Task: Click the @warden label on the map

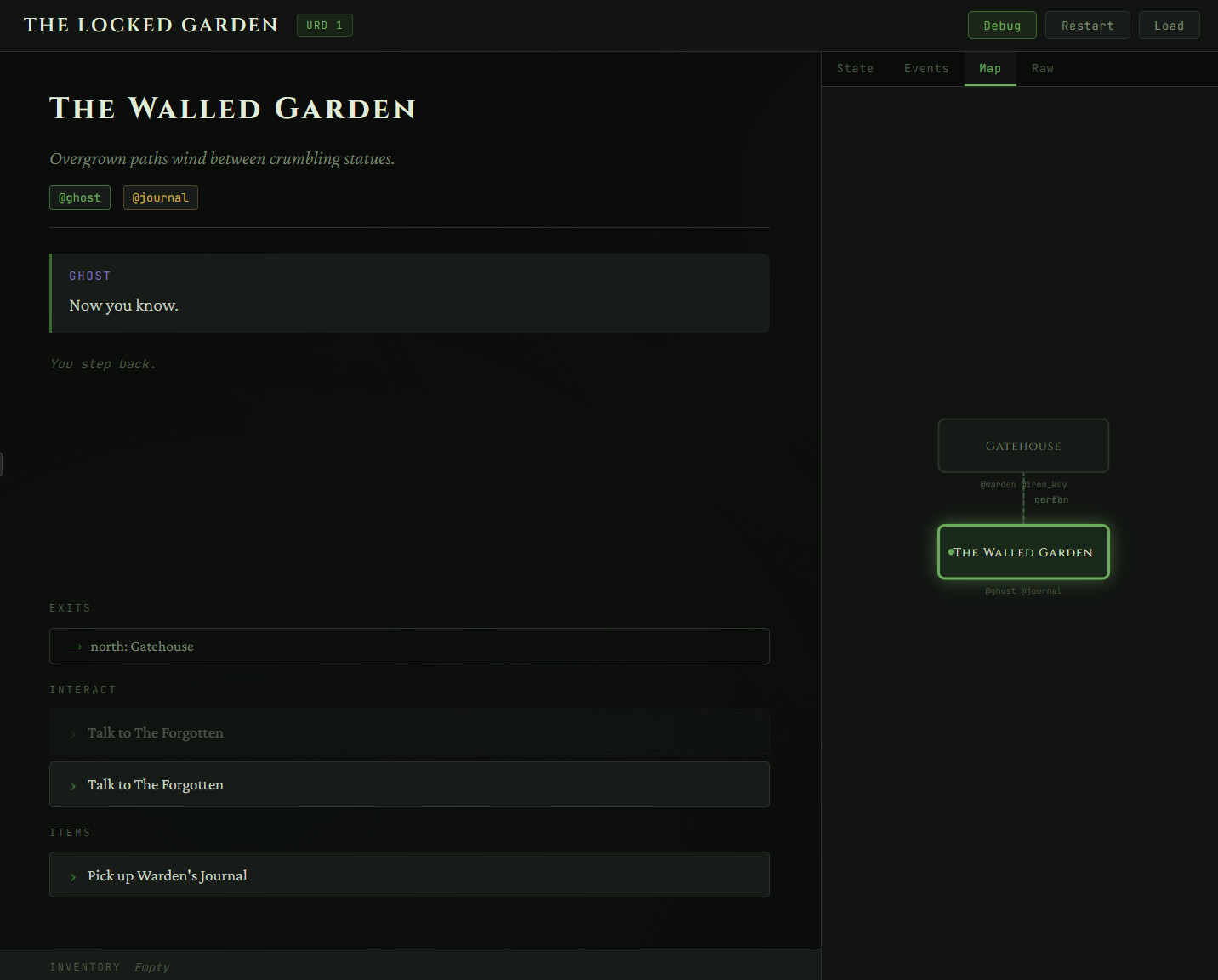Action: (x=998, y=485)
